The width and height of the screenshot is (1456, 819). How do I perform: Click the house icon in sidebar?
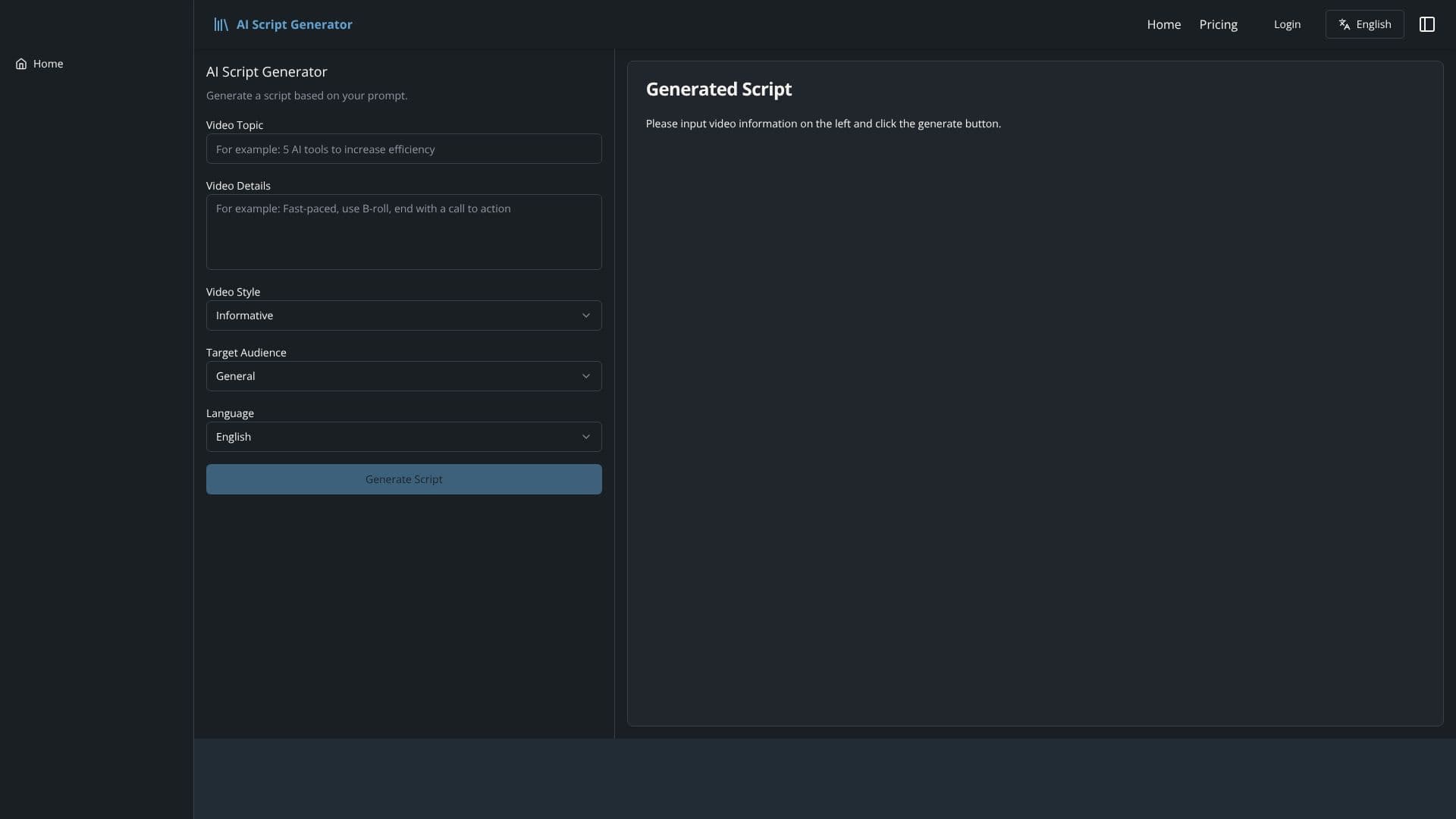click(x=21, y=64)
